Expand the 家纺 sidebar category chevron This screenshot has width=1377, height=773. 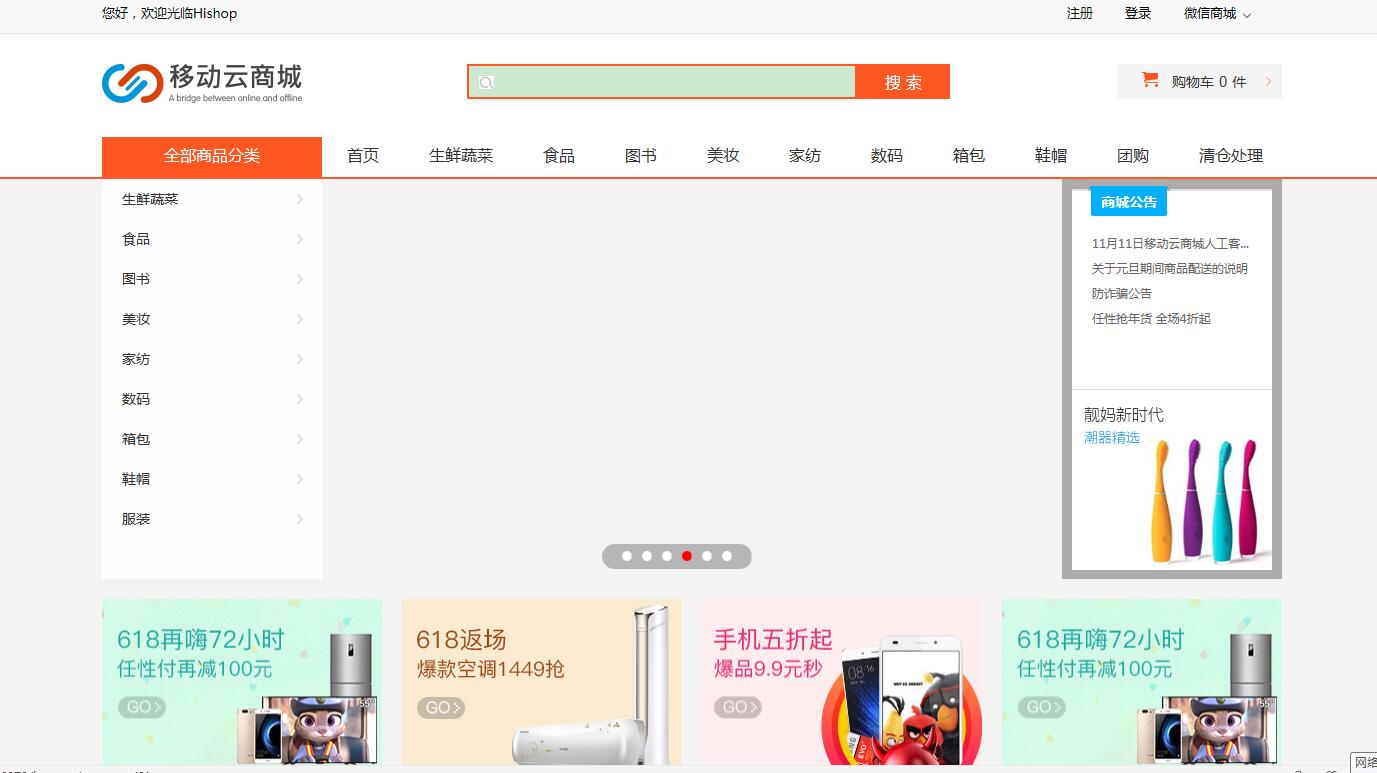pos(300,359)
